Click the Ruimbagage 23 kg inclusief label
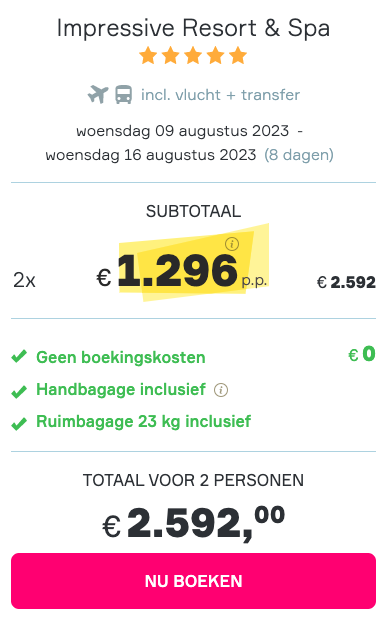The width and height of the screenshot is (389, 621). [143, 421]
